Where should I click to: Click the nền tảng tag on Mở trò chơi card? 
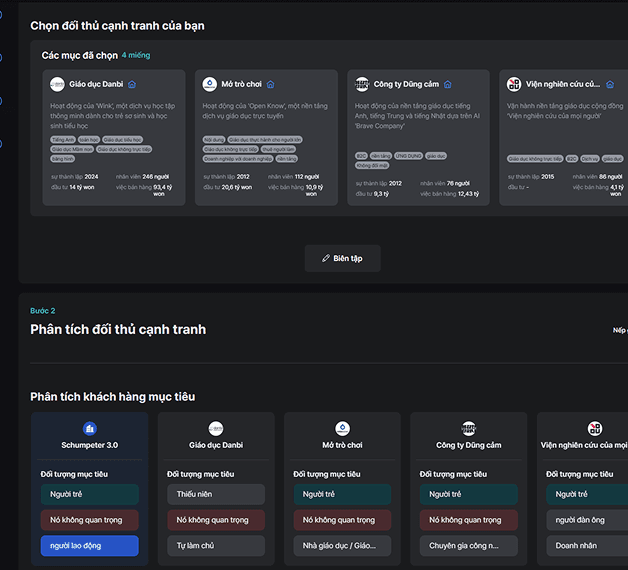[x=286, y=159]
